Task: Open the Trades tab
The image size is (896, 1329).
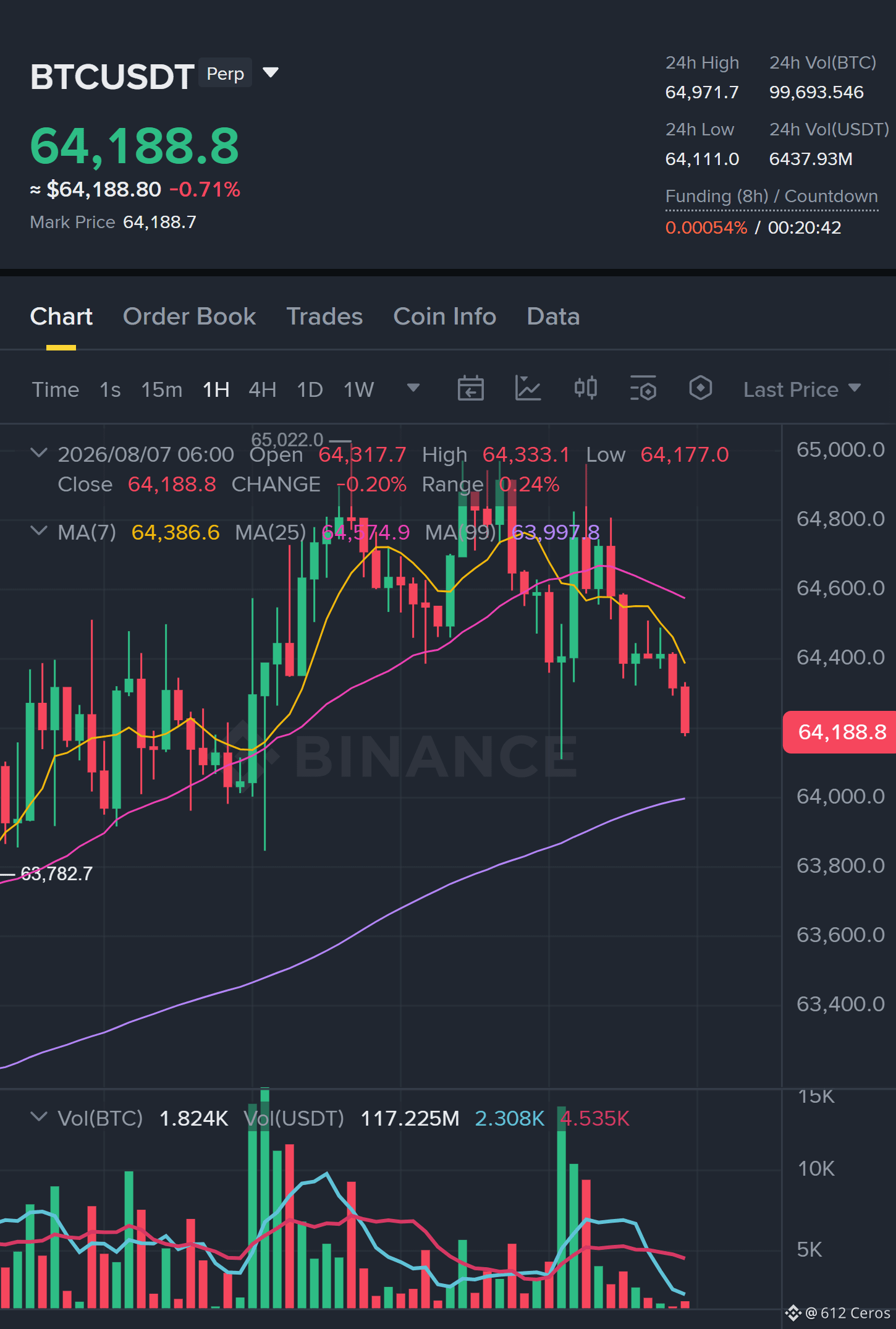Action: pyautogui.click(x=324, y=316)
